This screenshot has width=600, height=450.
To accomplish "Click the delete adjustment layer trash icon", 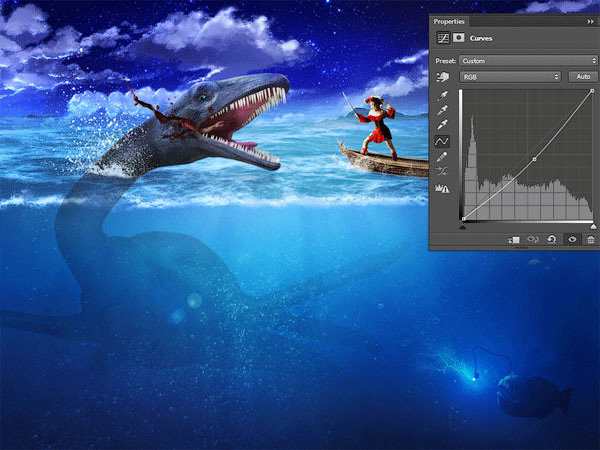I will click(591, 240).
